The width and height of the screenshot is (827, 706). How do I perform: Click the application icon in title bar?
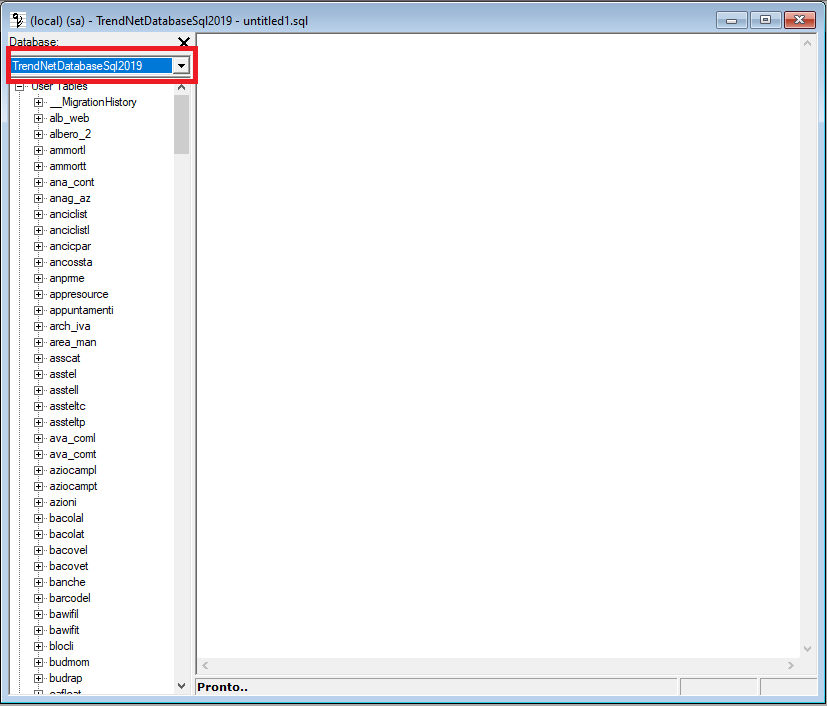click(17, 21)
